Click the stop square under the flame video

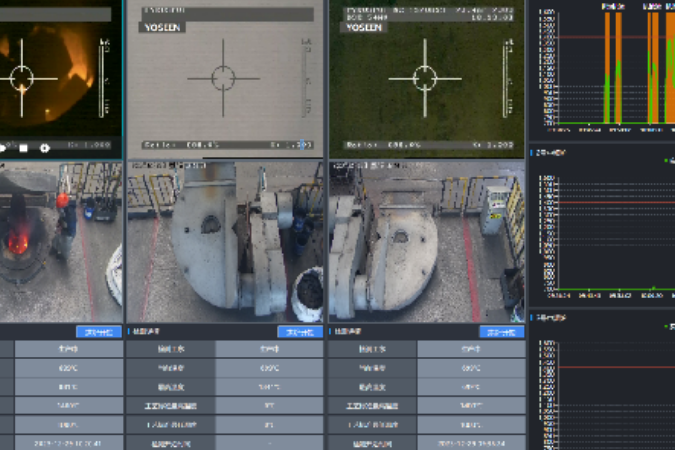(x=23, y=148)
